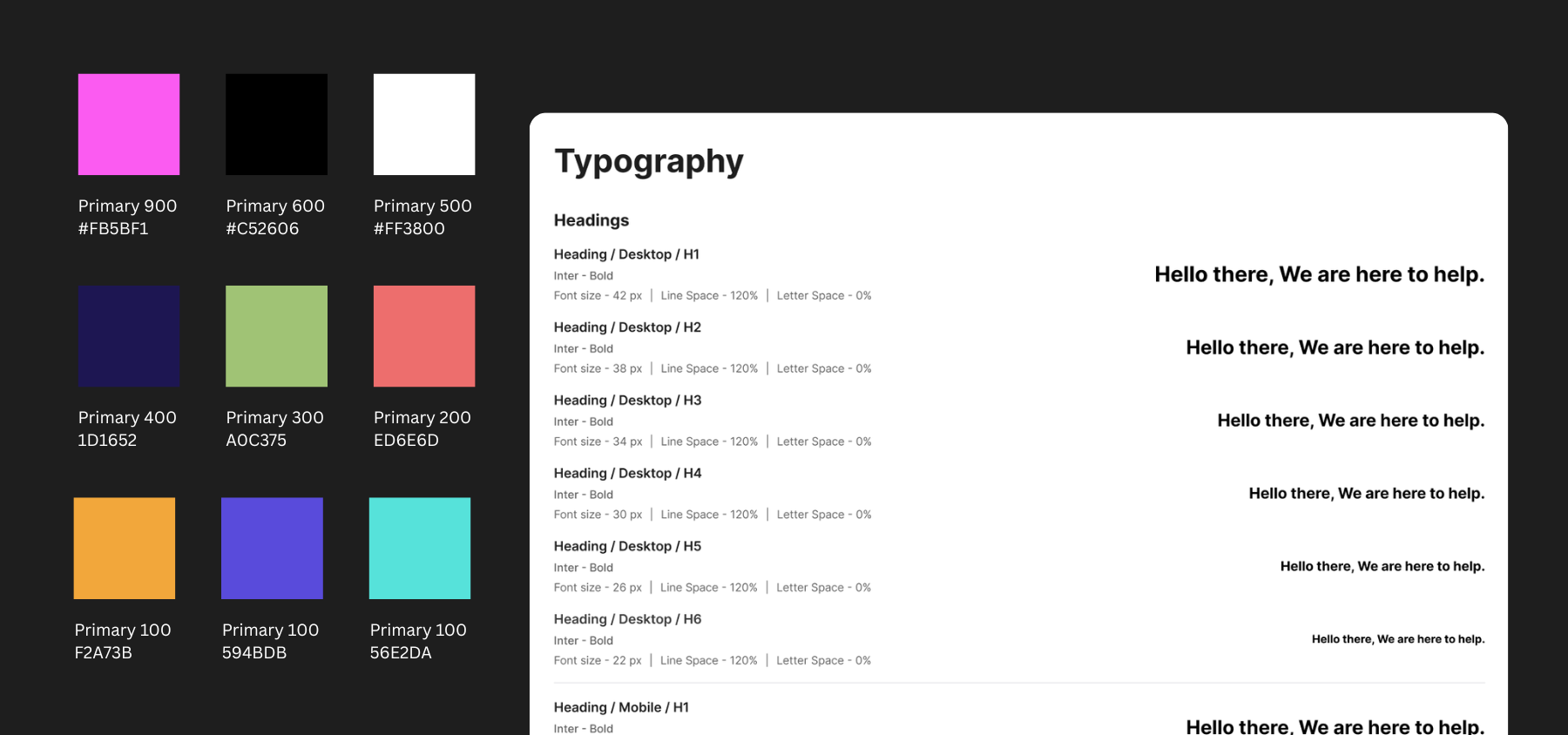Click the hex value '56E2DA'
The width and height of the screenshot is (1568, 735).
(x=401, y=652)
